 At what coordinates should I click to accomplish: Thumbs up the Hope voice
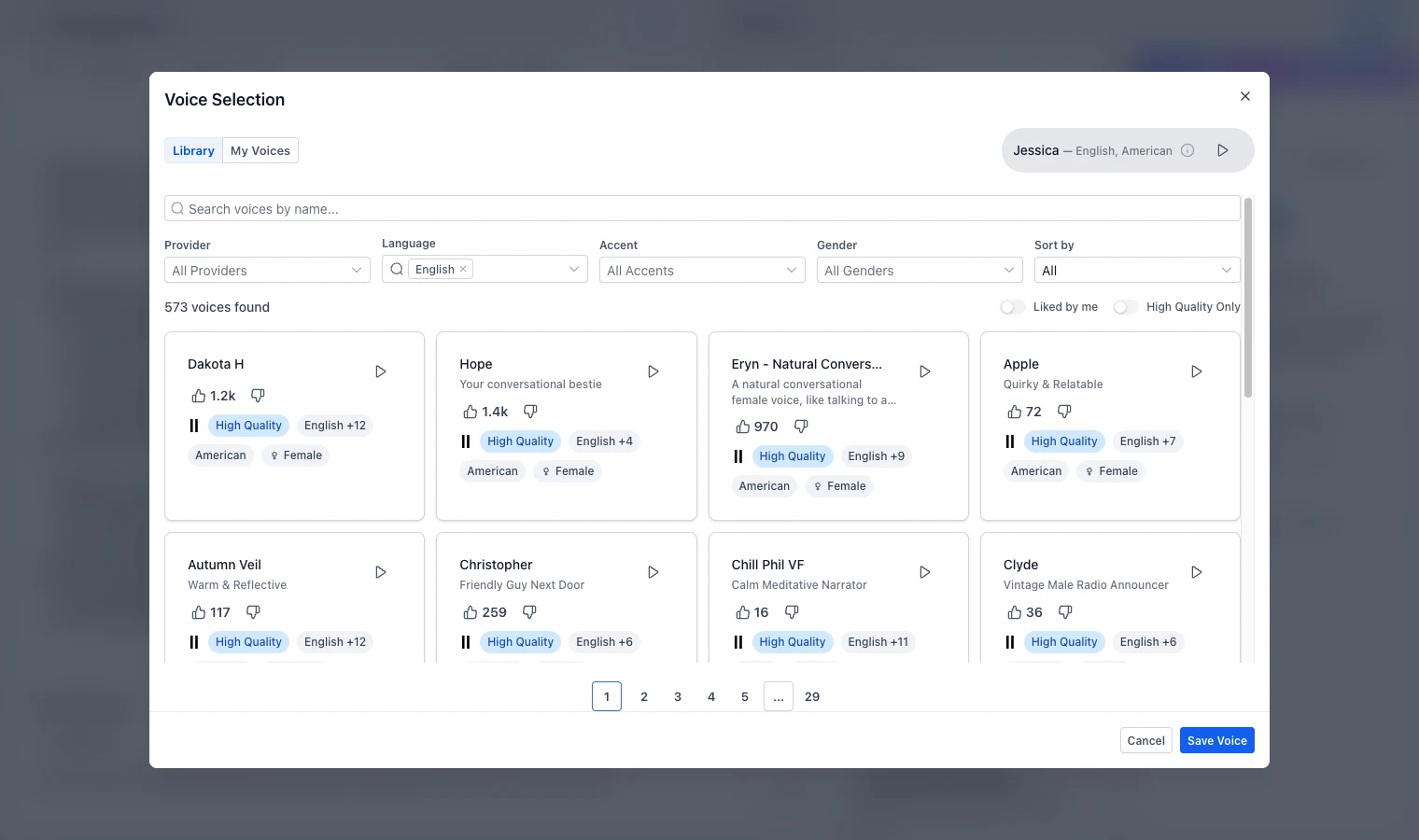[471, 412]
